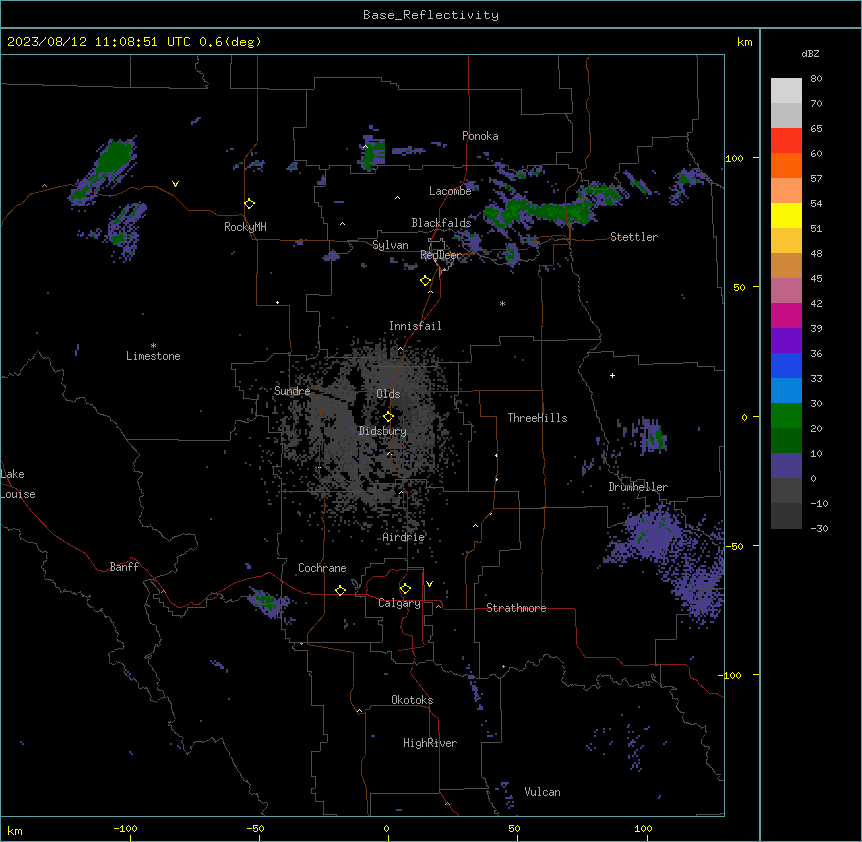Select the slate blue 10 dBZ swatch
This screenshot has height=842, width=862.
click(x=786, y=466)
